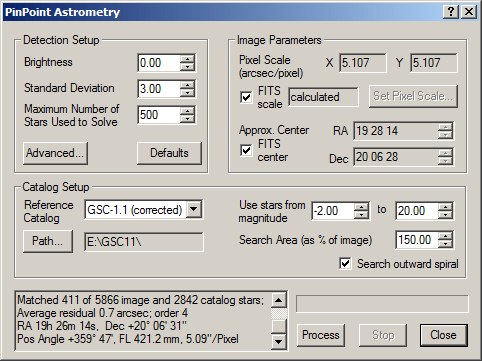Click the Stop button
The width and height of the screenshot is (482, 361).
383,335
